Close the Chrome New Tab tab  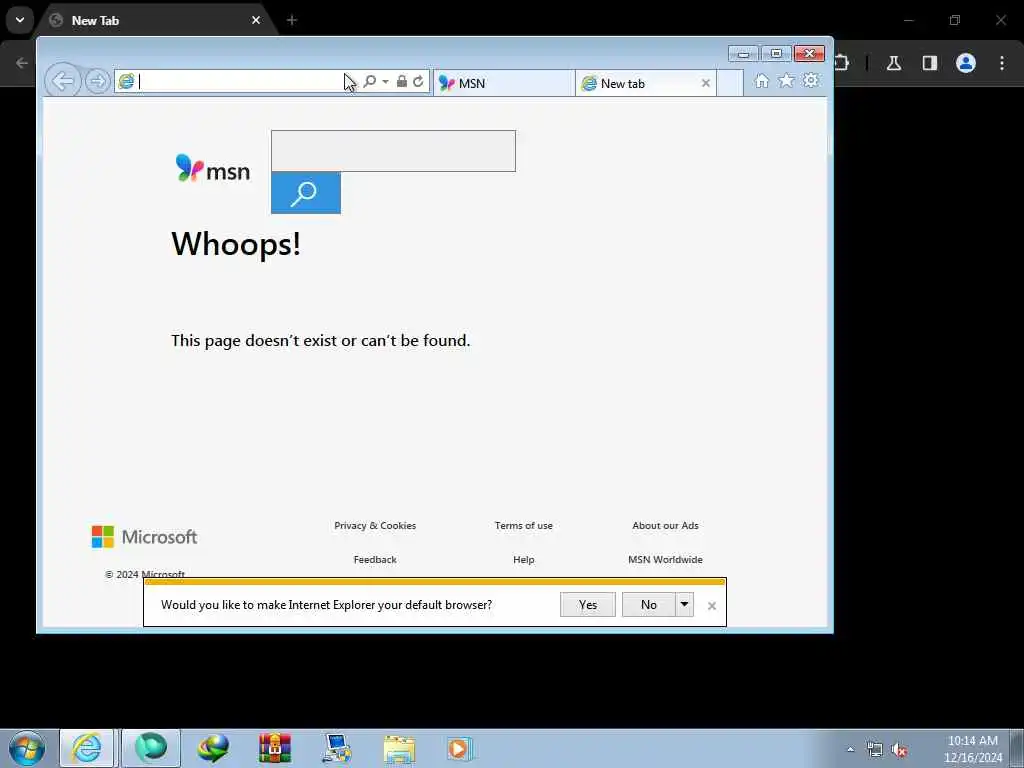256,20
